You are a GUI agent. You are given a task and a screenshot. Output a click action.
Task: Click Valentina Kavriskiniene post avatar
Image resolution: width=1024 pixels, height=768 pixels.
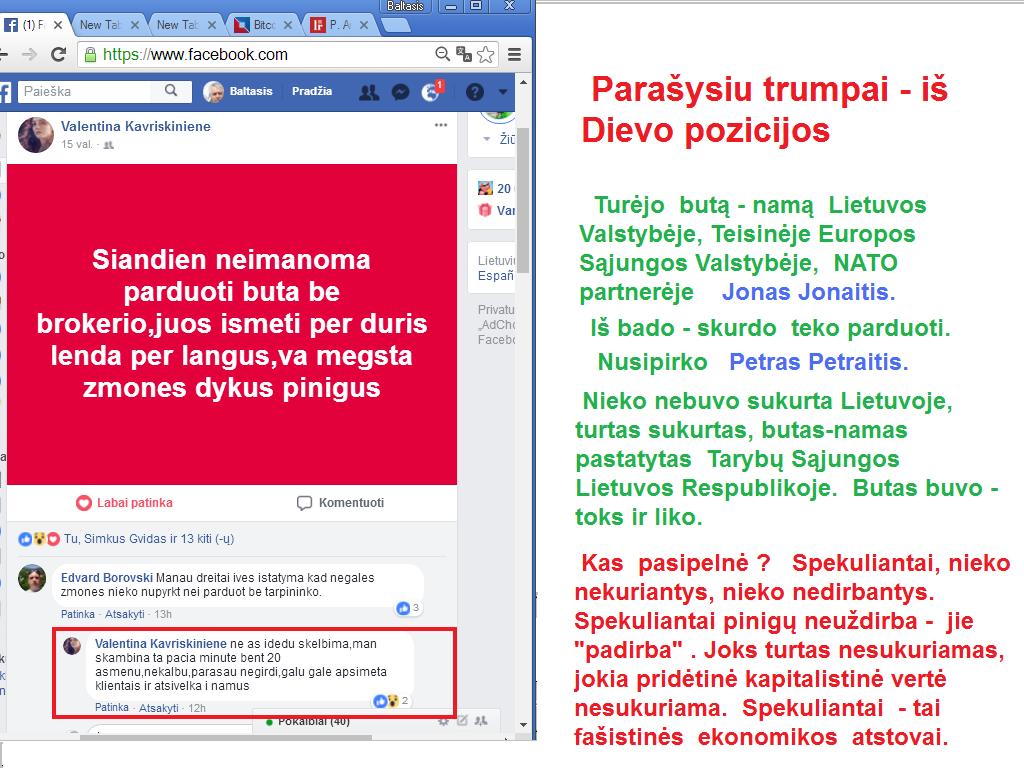pos(36,135)
